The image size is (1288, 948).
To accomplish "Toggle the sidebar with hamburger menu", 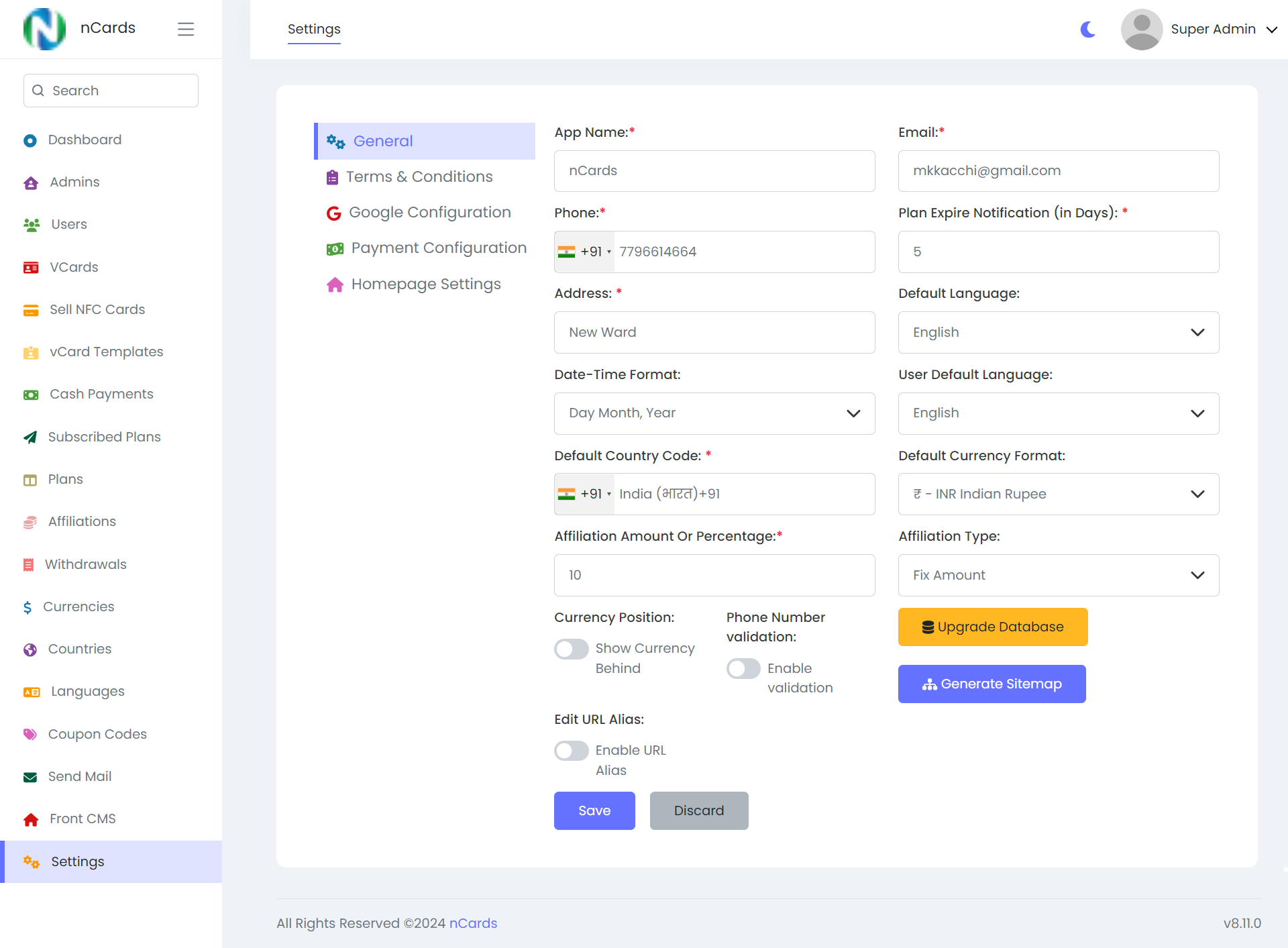I will pos(186,29).
